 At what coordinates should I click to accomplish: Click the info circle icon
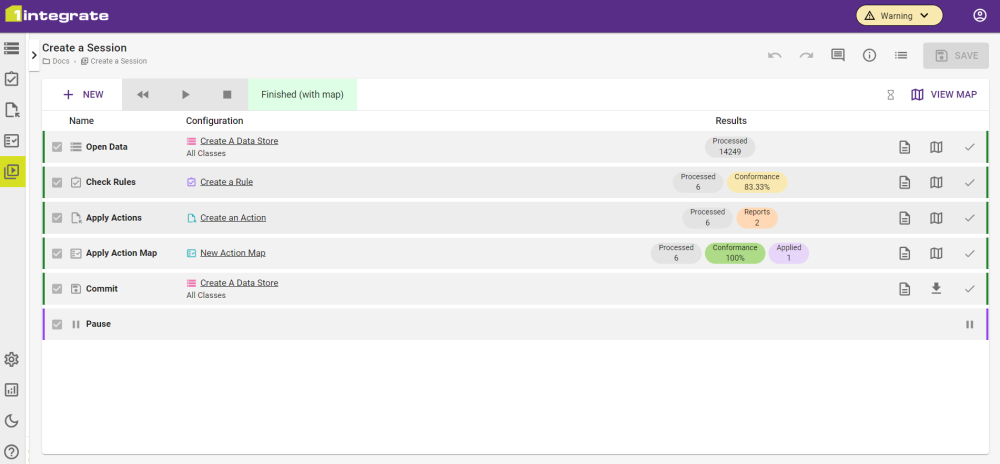click(x=869, y=55)
